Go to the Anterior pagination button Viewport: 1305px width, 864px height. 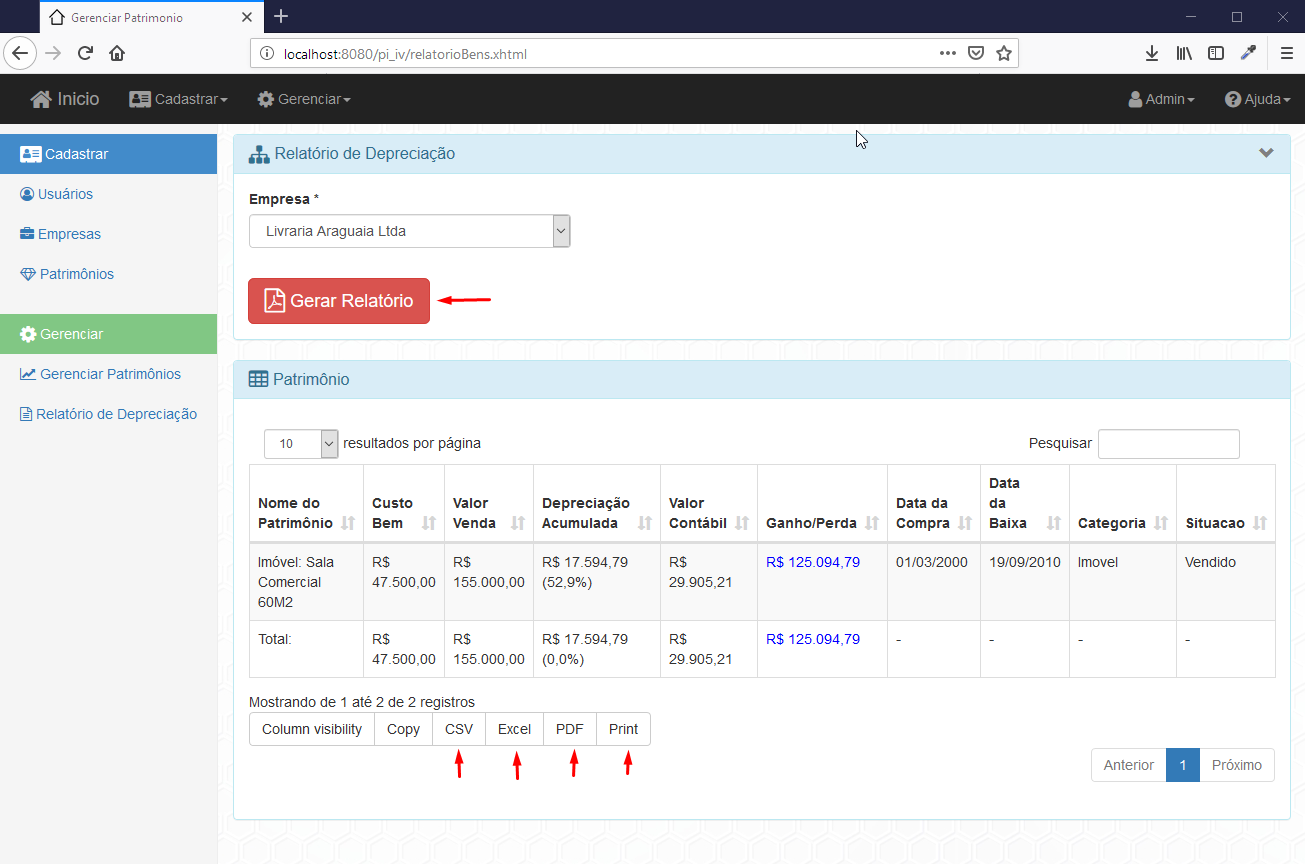1129,765
